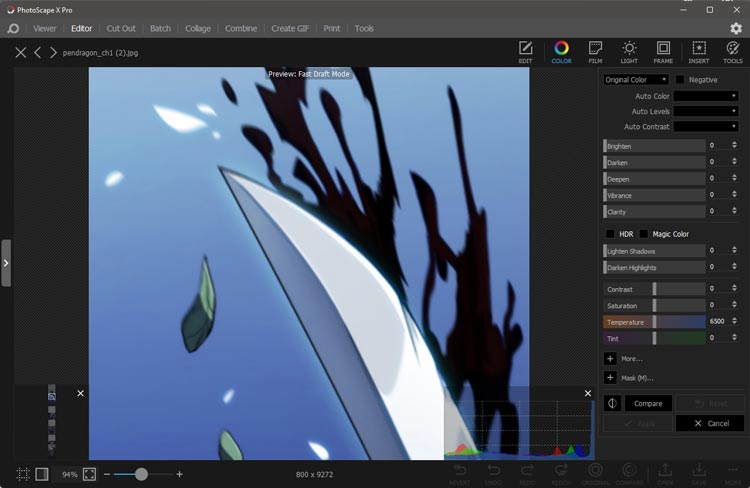Adjust the Darken value stepper
This screenshot has height=488, width=750.
pyautogui.click(x=734, y=162)
